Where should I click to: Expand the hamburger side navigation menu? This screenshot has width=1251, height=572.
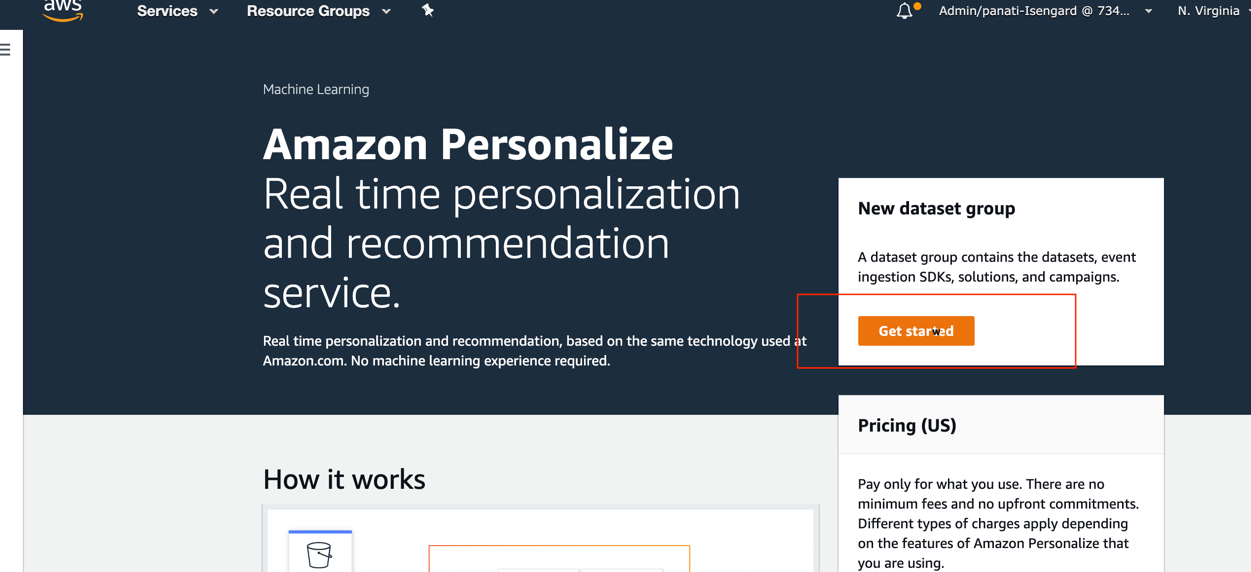6,49
